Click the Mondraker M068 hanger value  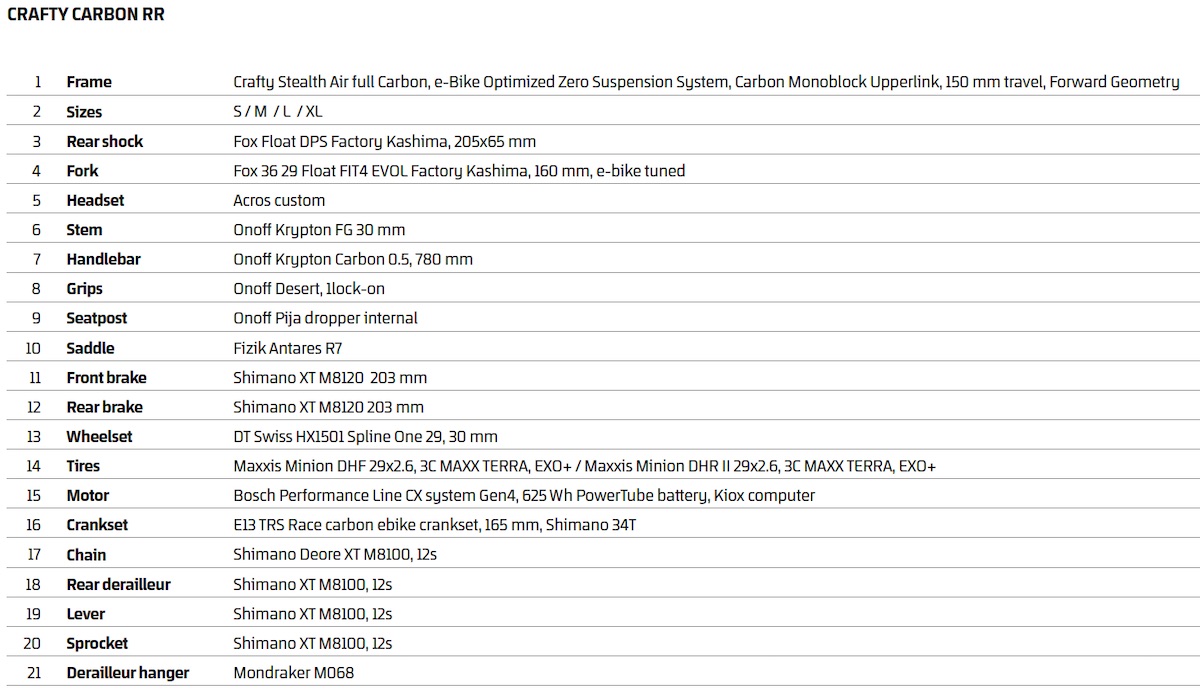[x=293, y=673]
